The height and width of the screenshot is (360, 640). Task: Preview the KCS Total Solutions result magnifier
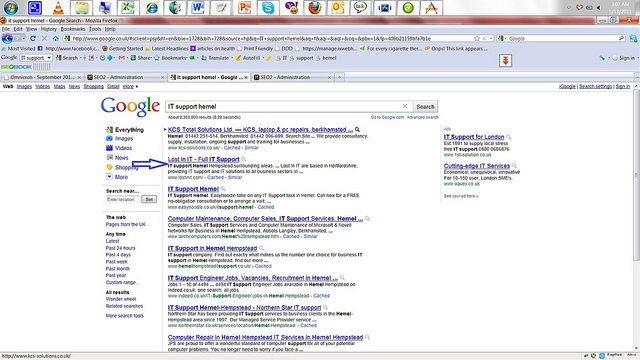pyautogui.click(x=358, y=129)
